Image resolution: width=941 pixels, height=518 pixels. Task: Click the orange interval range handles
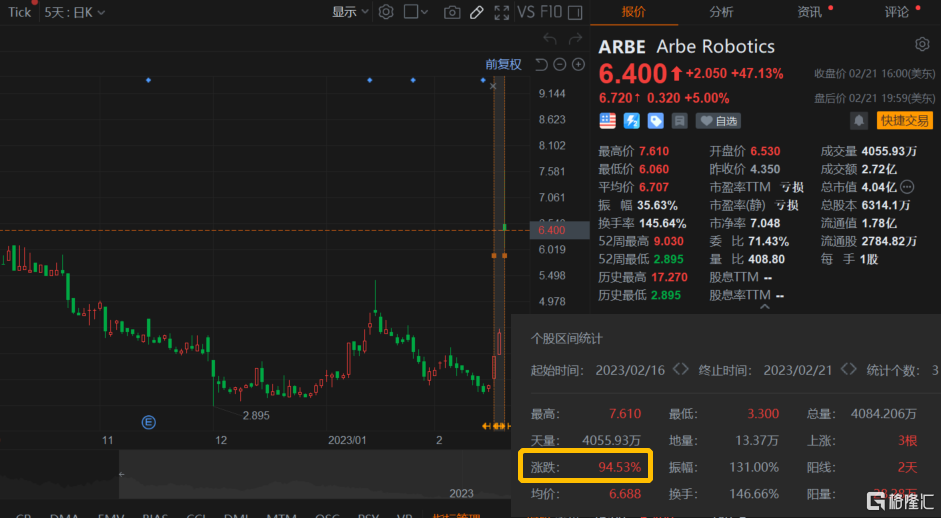(x=496, y=426)
